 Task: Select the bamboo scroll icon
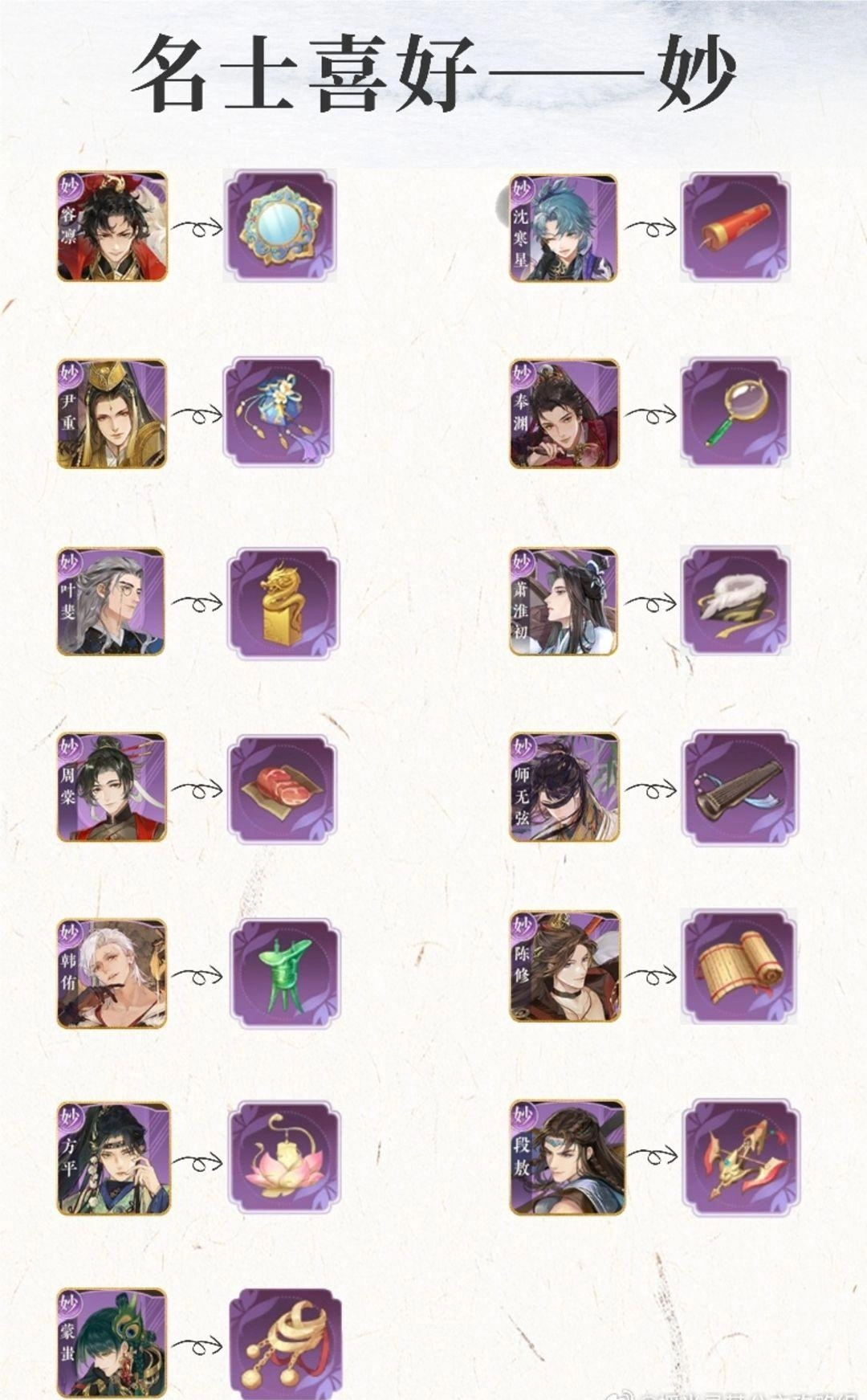click(x=739, y=966)
